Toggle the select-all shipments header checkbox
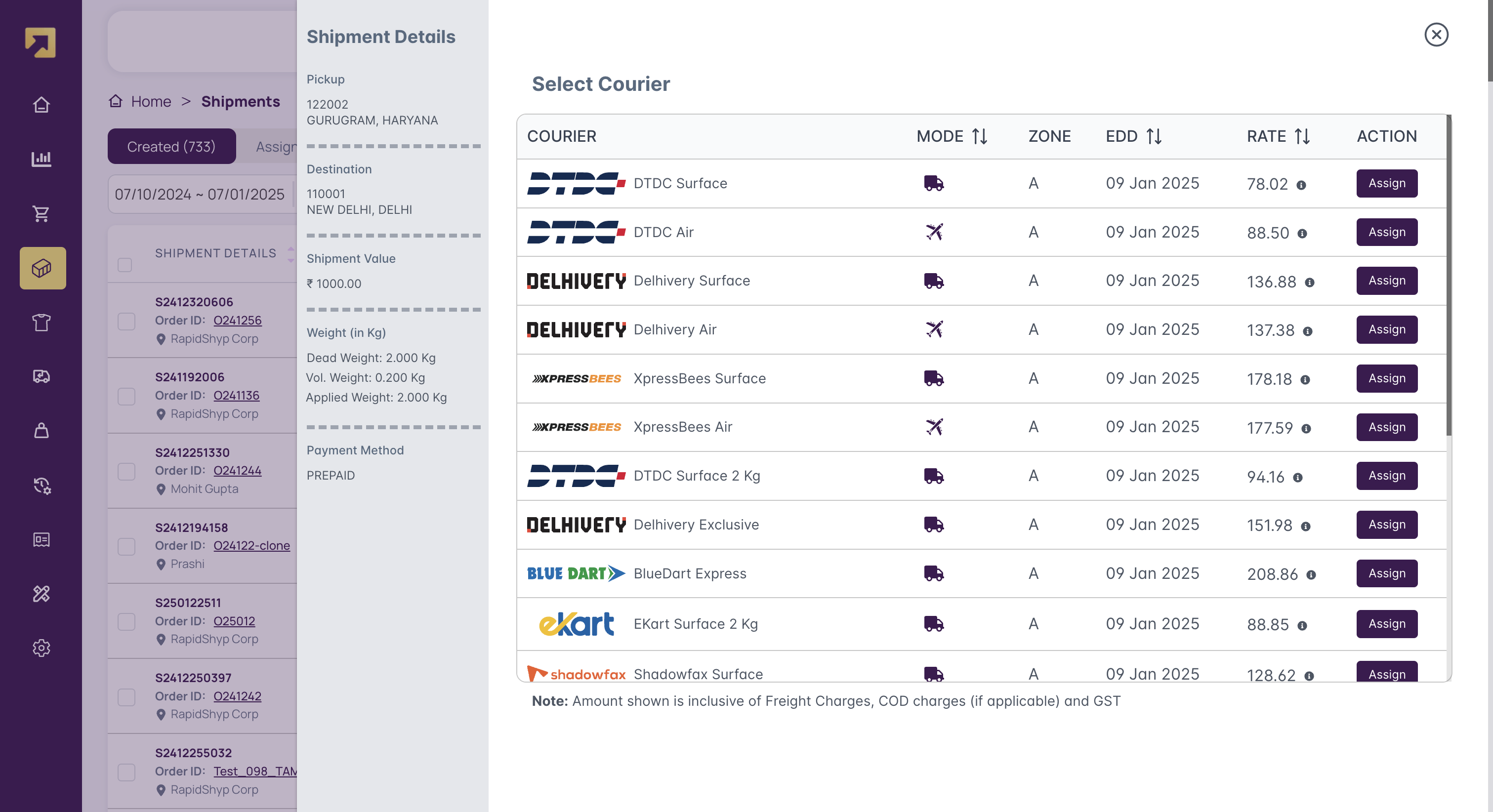The width and height of the screenshot is (1493, 812). click(x=124, y=265)
